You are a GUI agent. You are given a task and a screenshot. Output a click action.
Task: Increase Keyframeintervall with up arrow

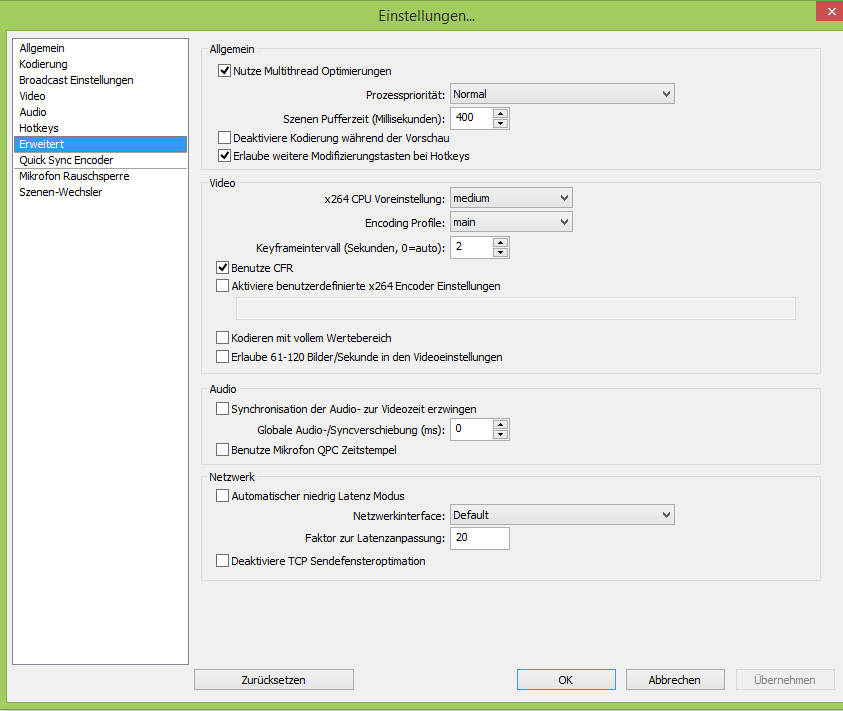501,243
